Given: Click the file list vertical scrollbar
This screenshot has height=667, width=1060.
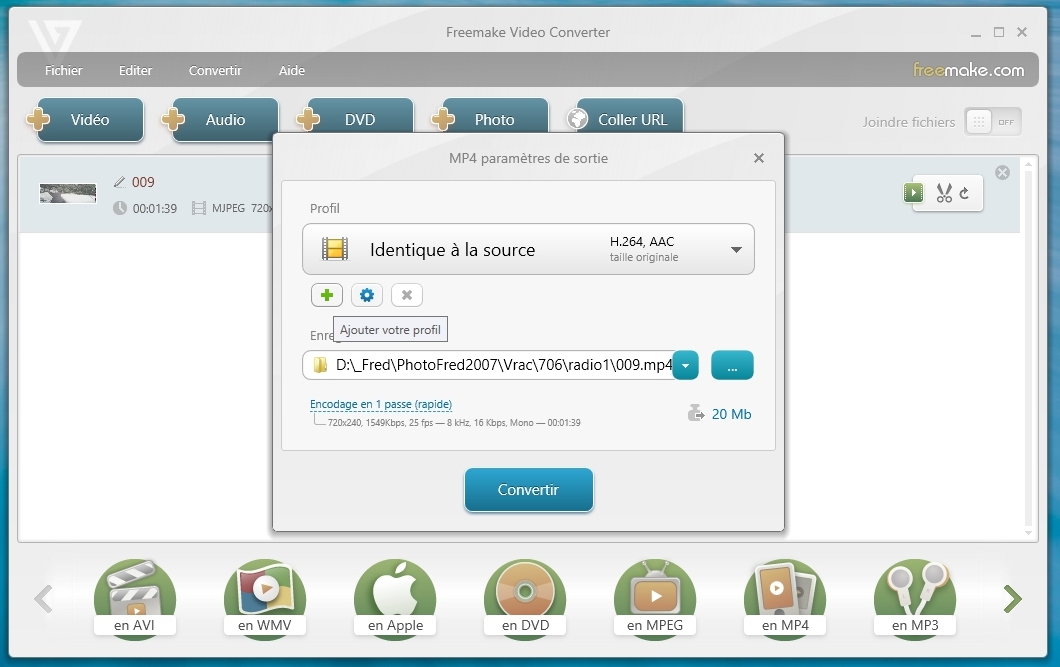Looking at the screenshot, I should pyautogui.click(x=1028, y=348).
